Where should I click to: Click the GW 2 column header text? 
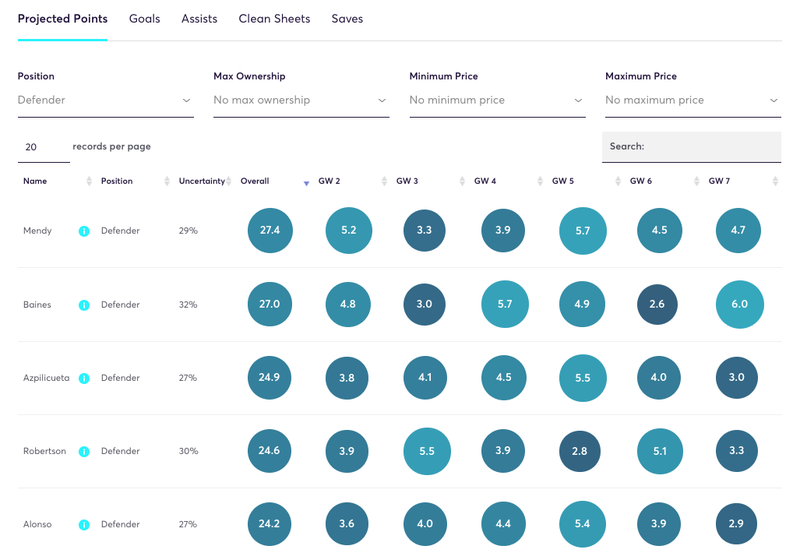click(329, 181)
